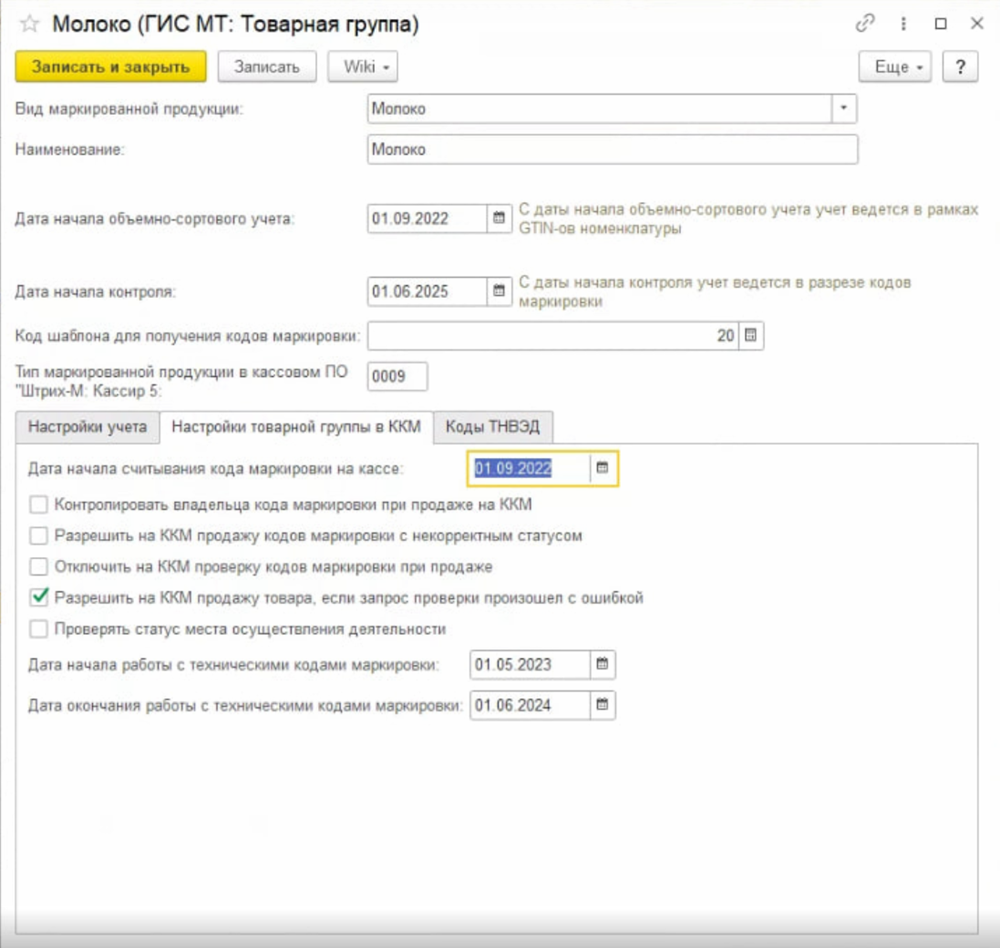This screenshot has width=1000, height=948.
Task: Open calendar for Дата начала контроля
Action: (498, 292)
